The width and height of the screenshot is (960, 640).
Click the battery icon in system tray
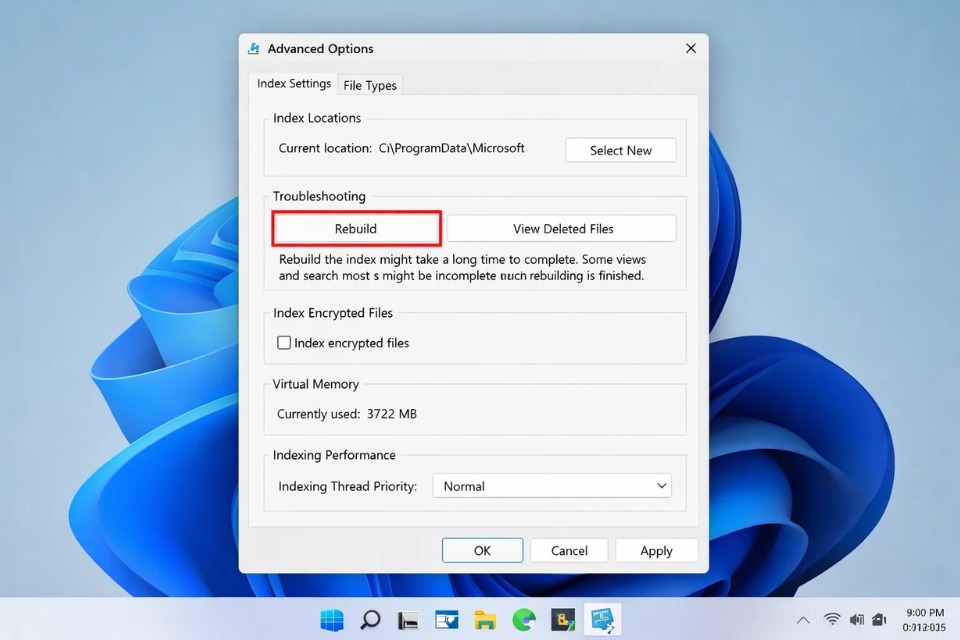tap(878, 618)
